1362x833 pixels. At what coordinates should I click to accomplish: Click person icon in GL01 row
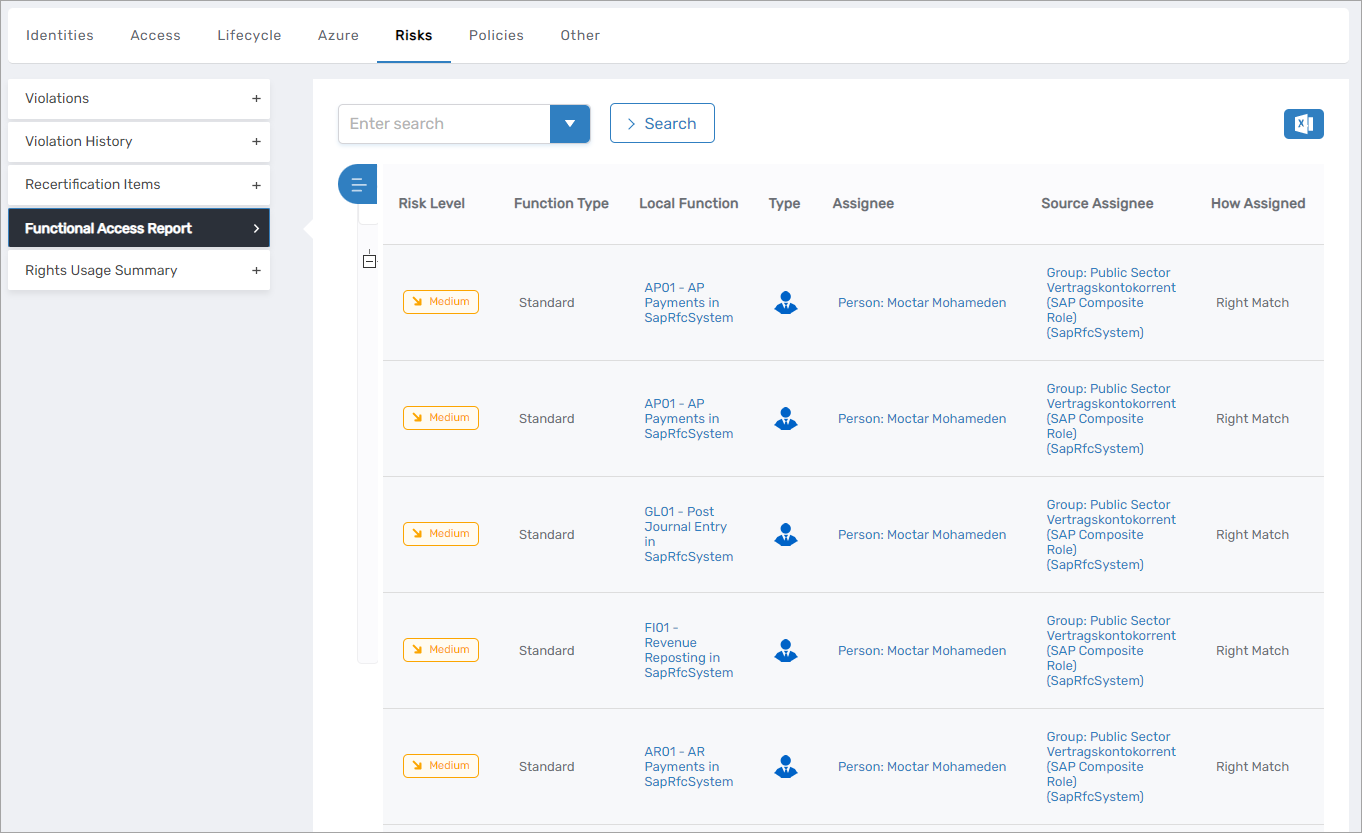786,535
